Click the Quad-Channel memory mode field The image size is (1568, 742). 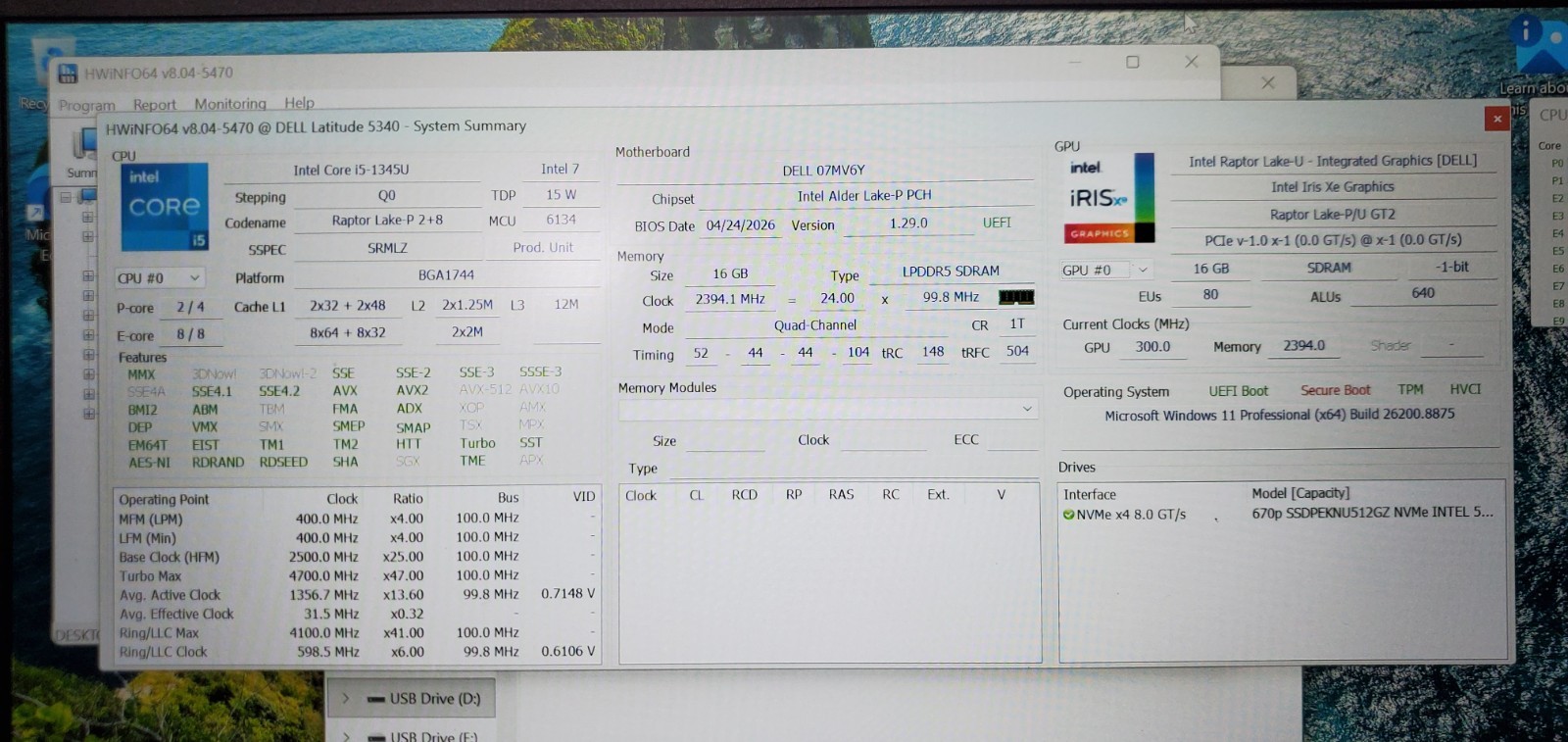[815, 325]
